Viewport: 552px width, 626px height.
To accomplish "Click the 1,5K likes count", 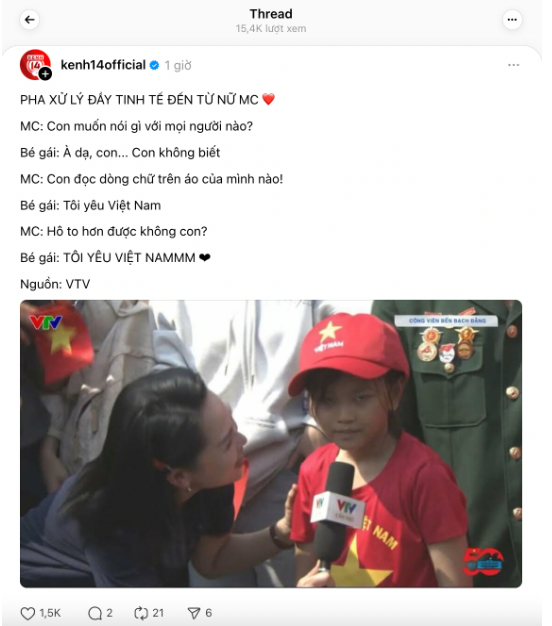I will (x=50, y=613).
